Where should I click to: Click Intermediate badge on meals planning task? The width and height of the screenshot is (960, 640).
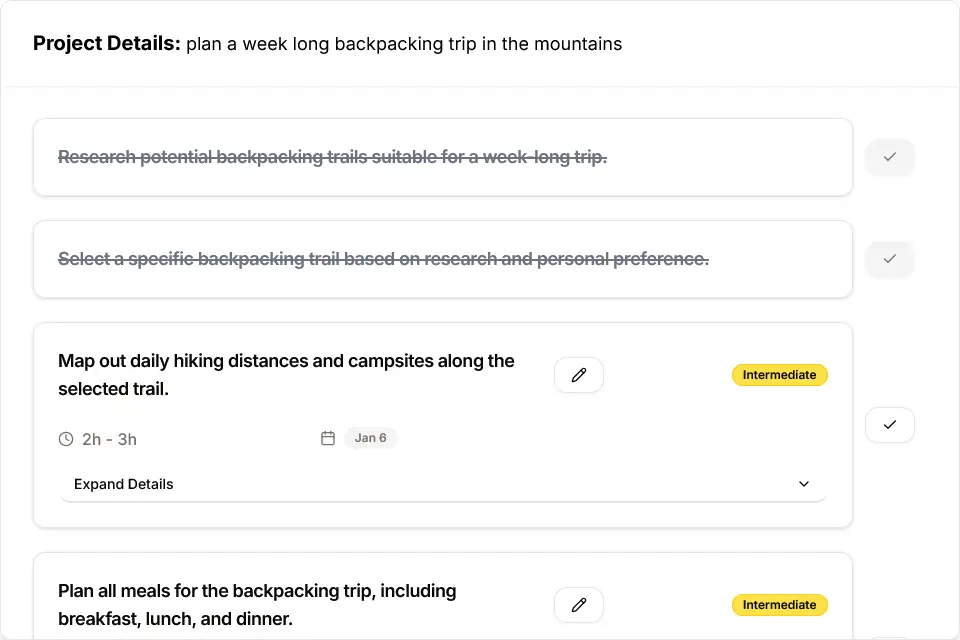[x=779, y=605]
